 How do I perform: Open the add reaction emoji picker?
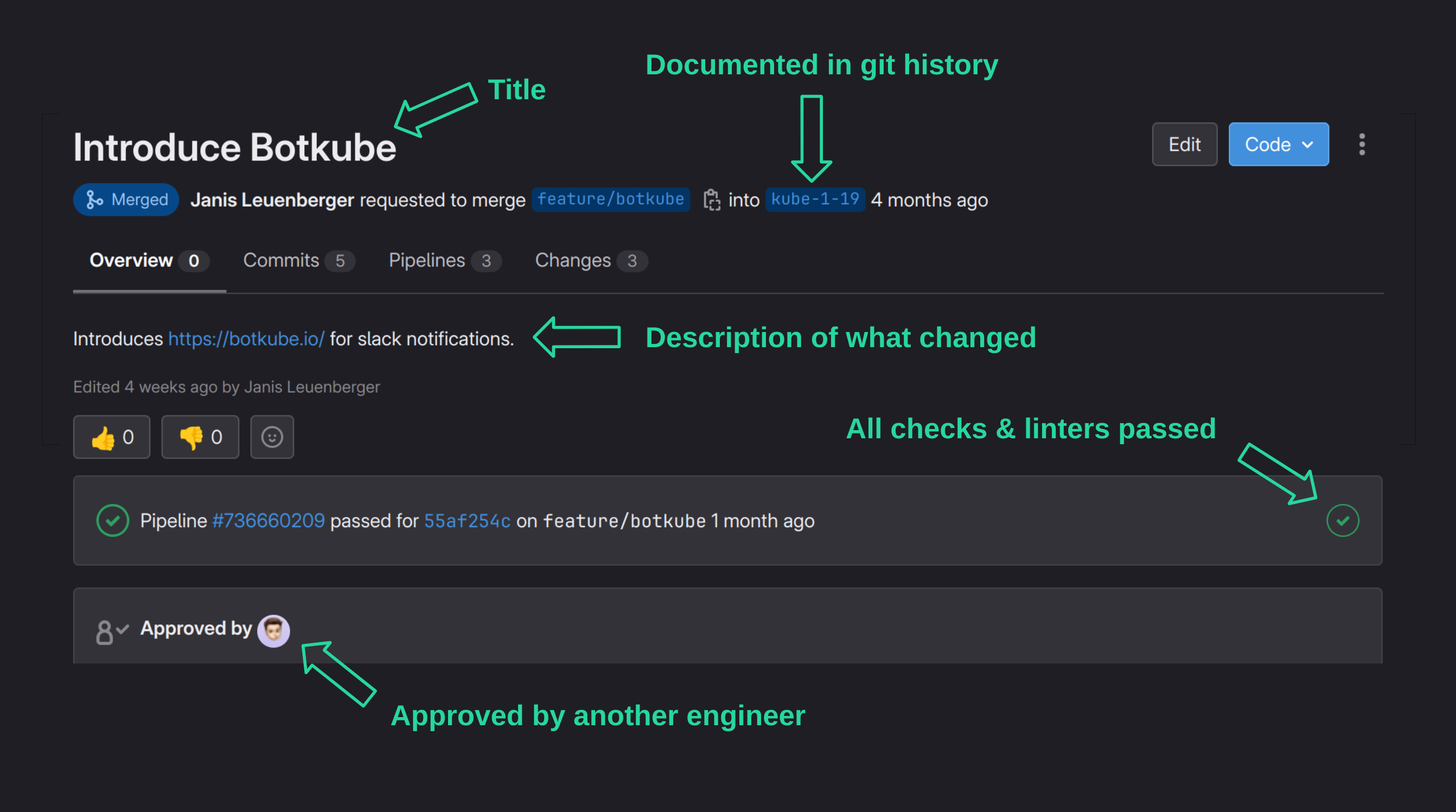coord(272,437)
